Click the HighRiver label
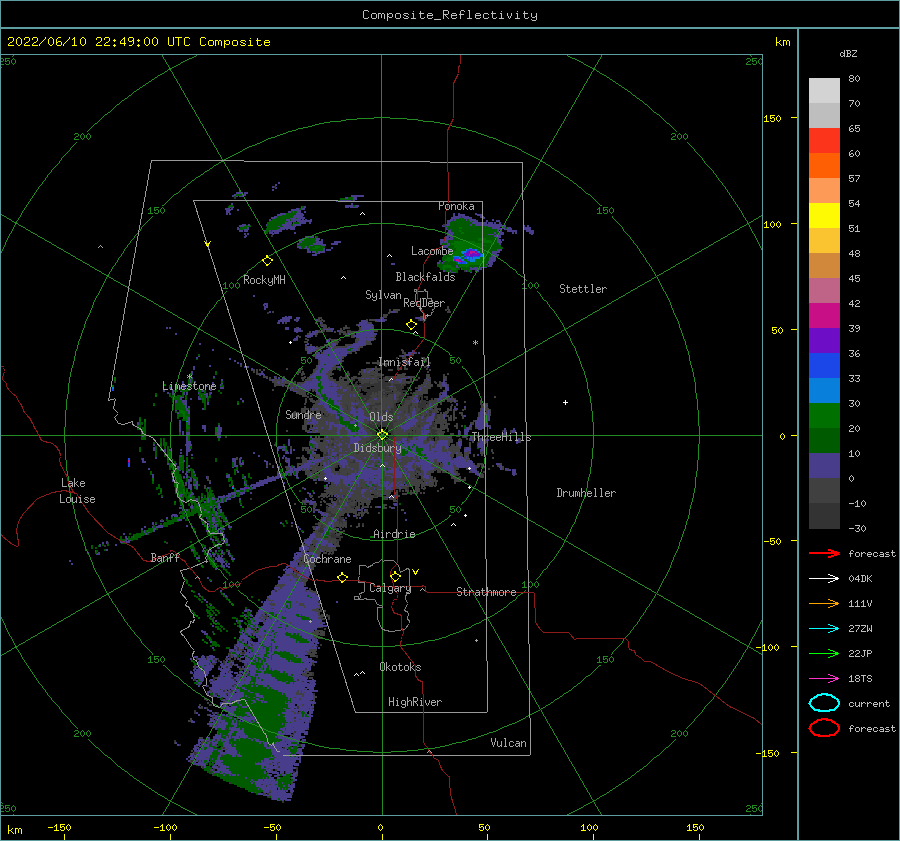The width and height of the screenshot is (900, 841). point(415,702)
